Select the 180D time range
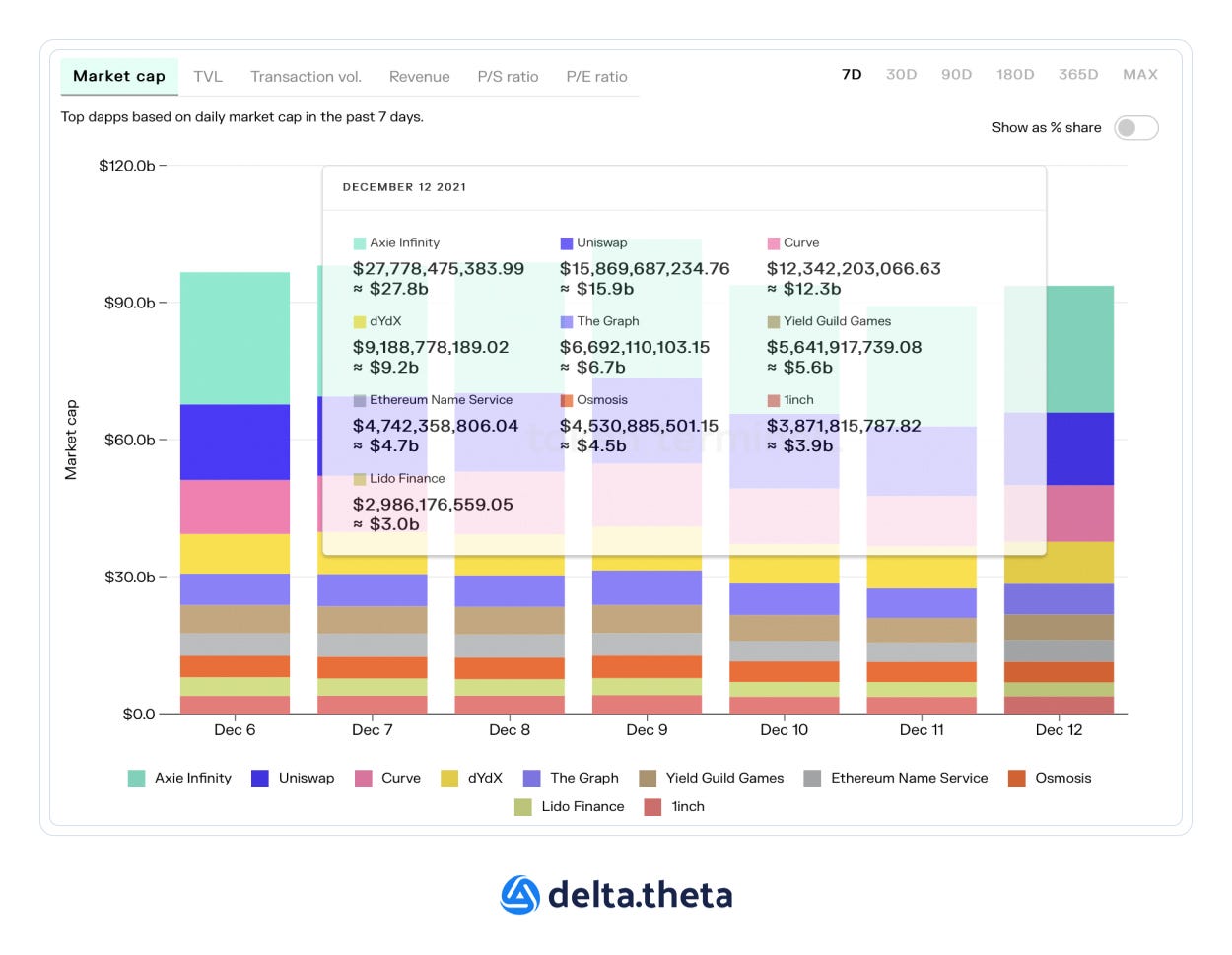 [x=1015, y=74]
